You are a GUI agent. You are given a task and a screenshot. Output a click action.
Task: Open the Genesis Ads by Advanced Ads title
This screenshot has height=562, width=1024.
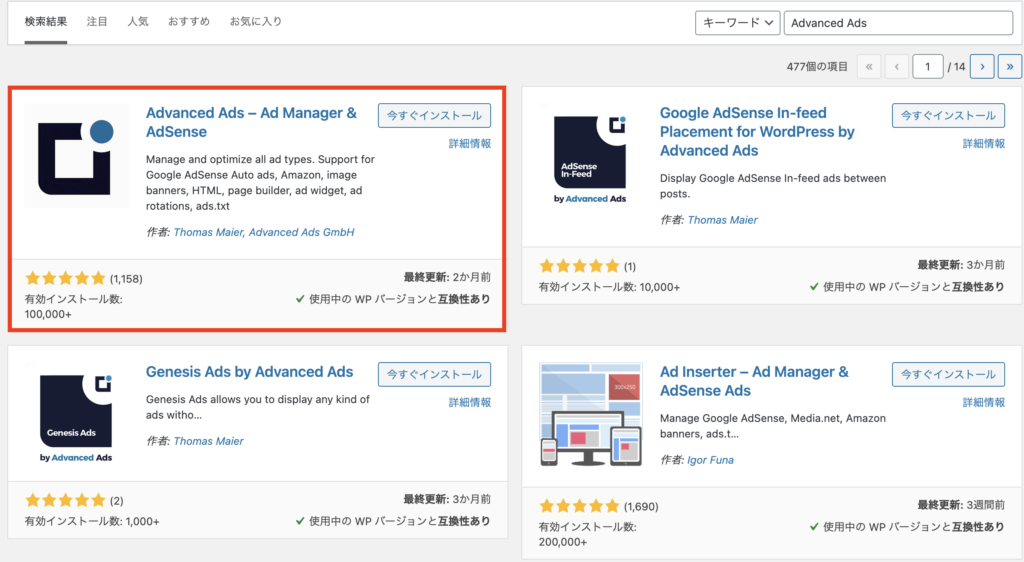click(249, 372)
